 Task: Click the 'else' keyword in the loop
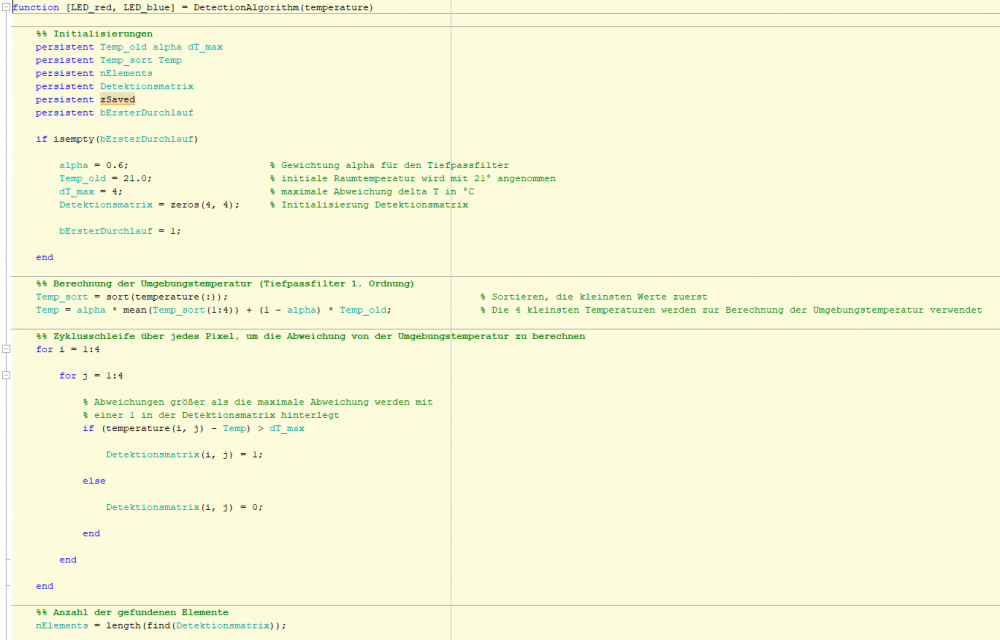click(94, 481)
